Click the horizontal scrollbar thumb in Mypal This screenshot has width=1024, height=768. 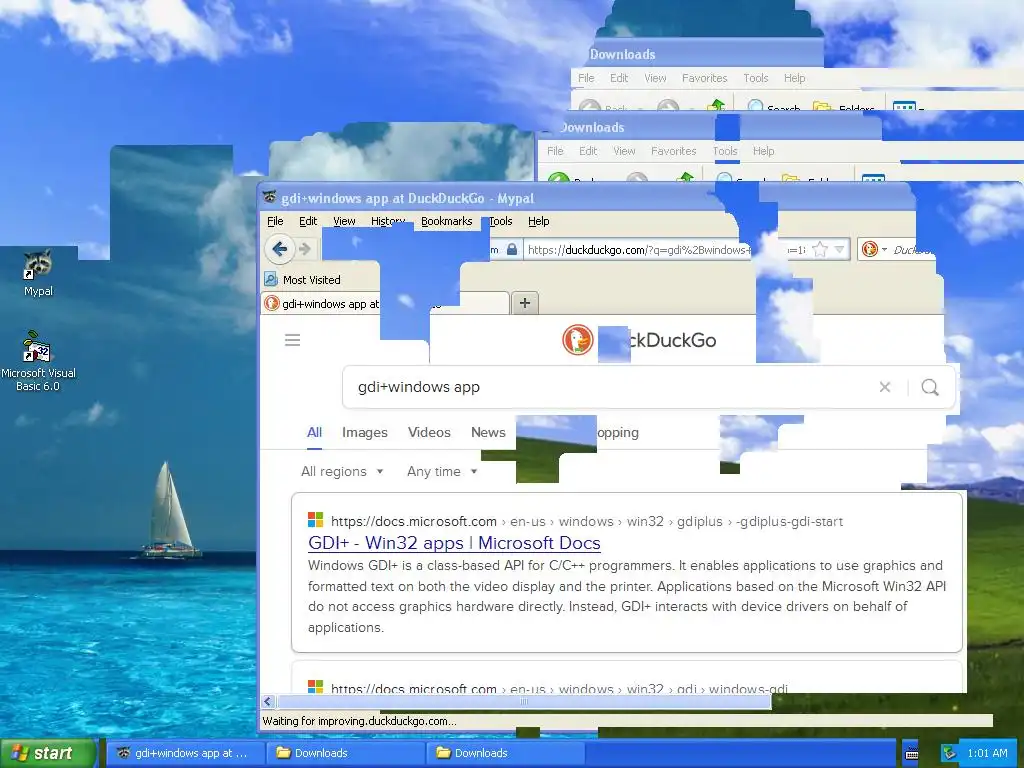pos(524,701)
